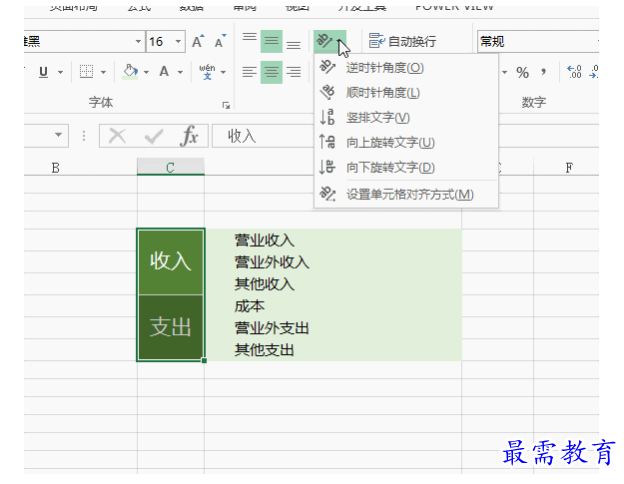Open the font name dropdown arrow
This screenshot has width=624, height=484.
[x=138, y=41]
